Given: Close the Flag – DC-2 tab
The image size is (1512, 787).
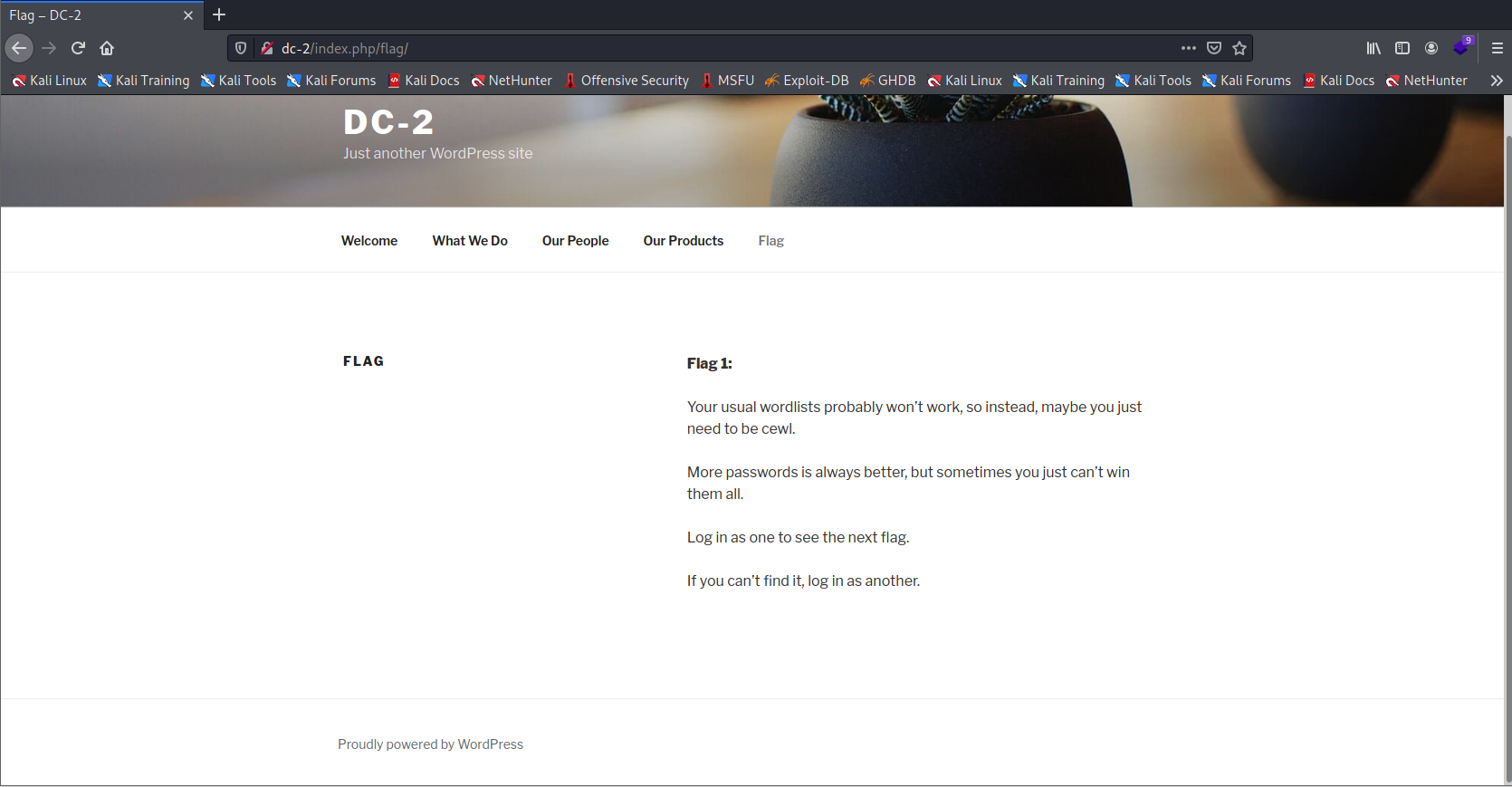Looking at the screenshot, I should [x=188, y=15].
